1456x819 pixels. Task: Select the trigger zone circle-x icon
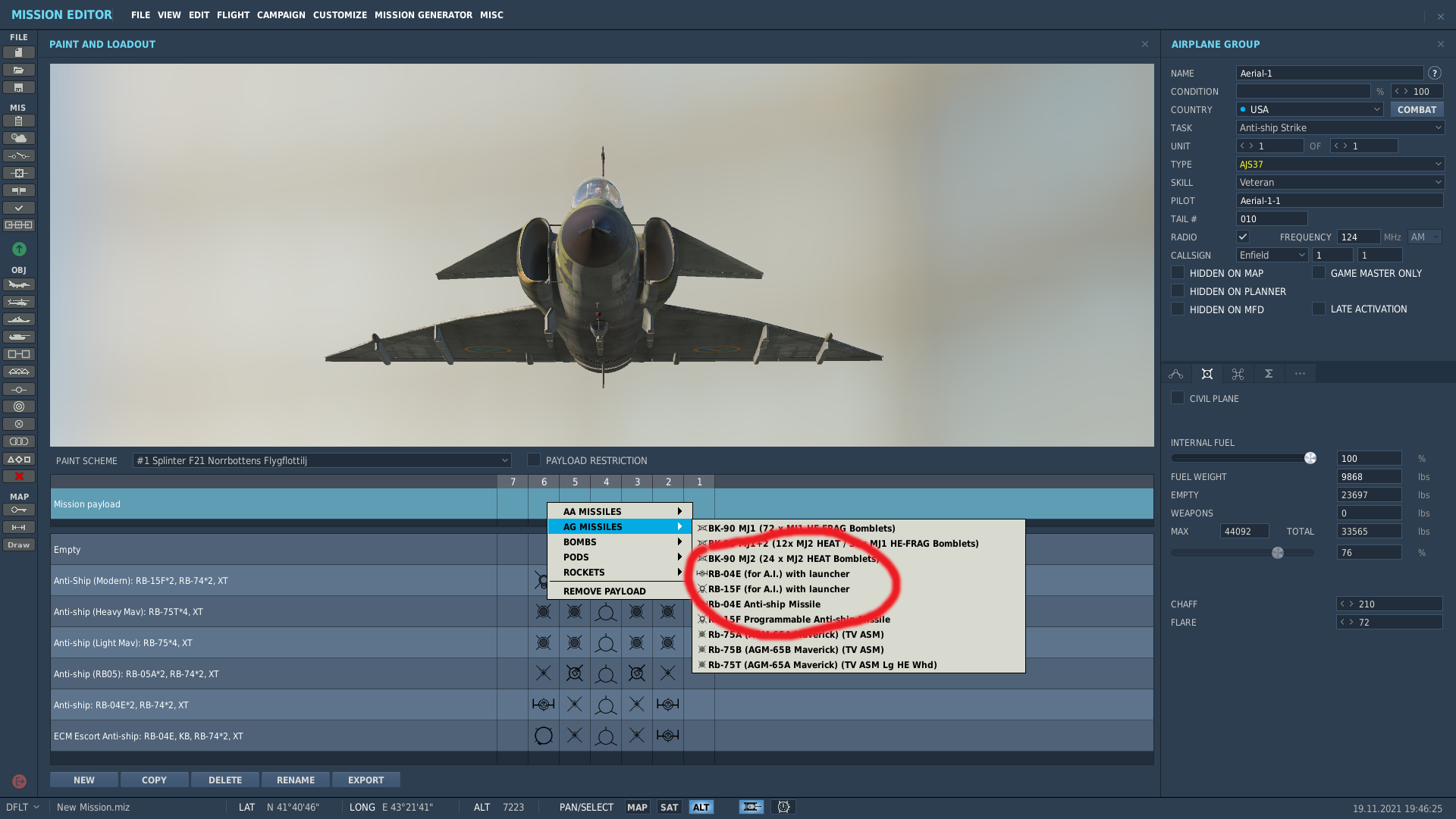pyautogui.click(x=19, y=424)
